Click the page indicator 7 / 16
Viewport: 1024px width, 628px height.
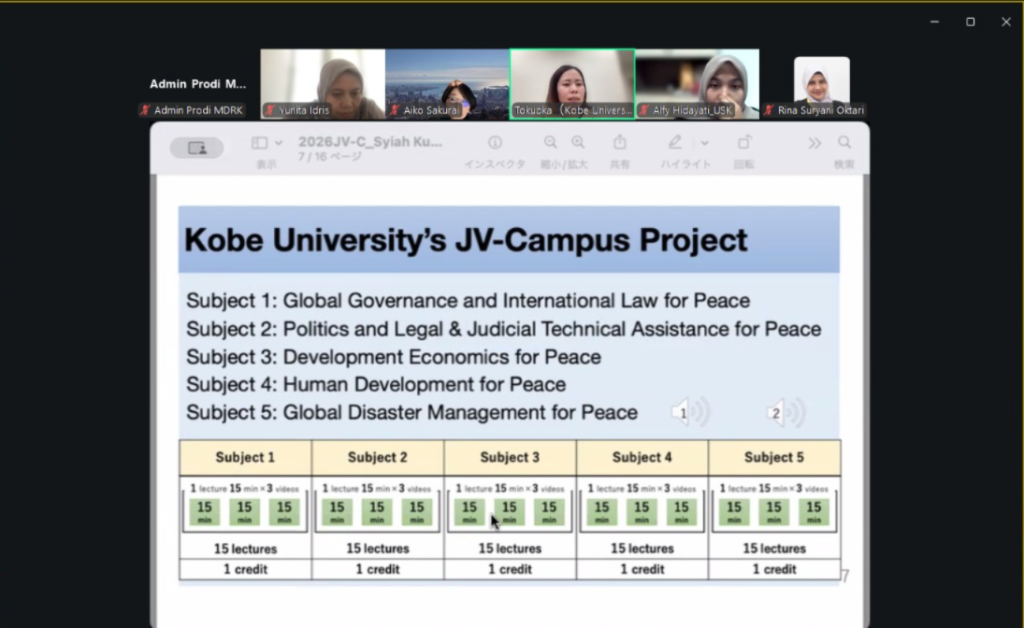(329, 157)
